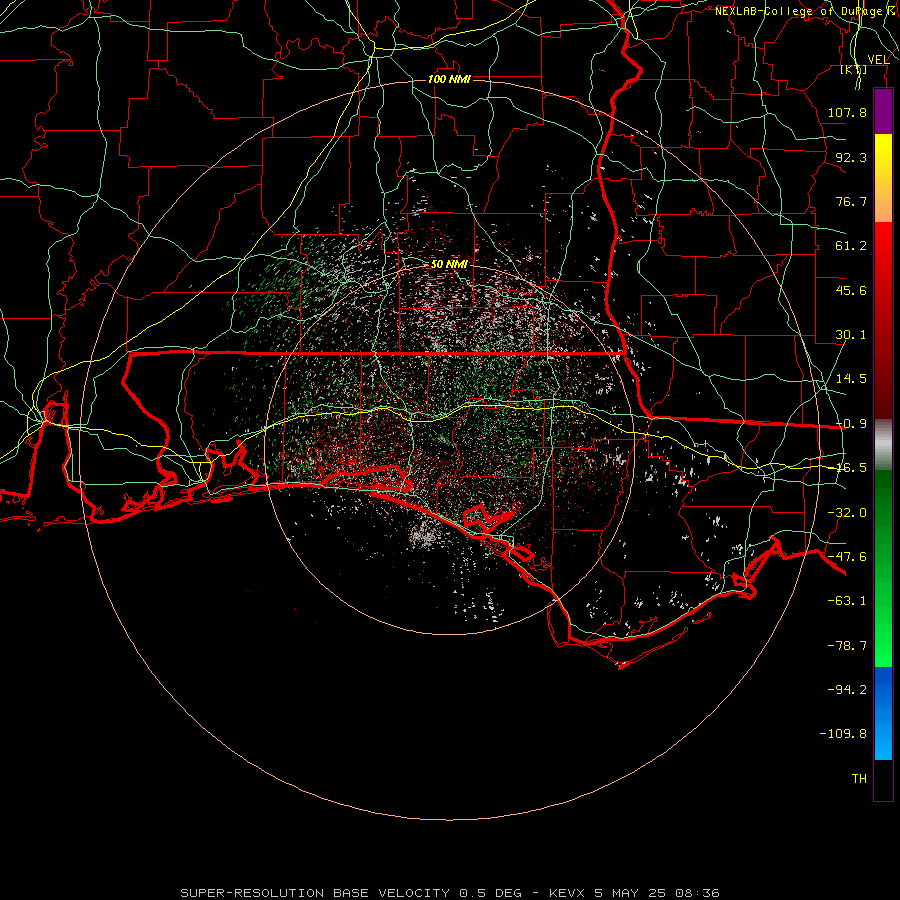
Task: Click the -63.1 legend value
Action: (847, 601)
